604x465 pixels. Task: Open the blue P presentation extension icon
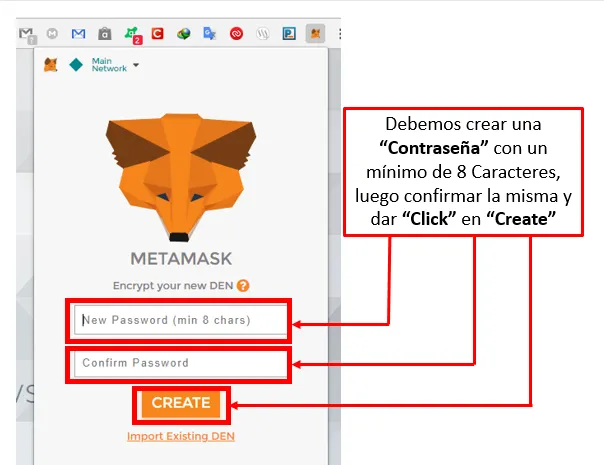click(289, 34)
